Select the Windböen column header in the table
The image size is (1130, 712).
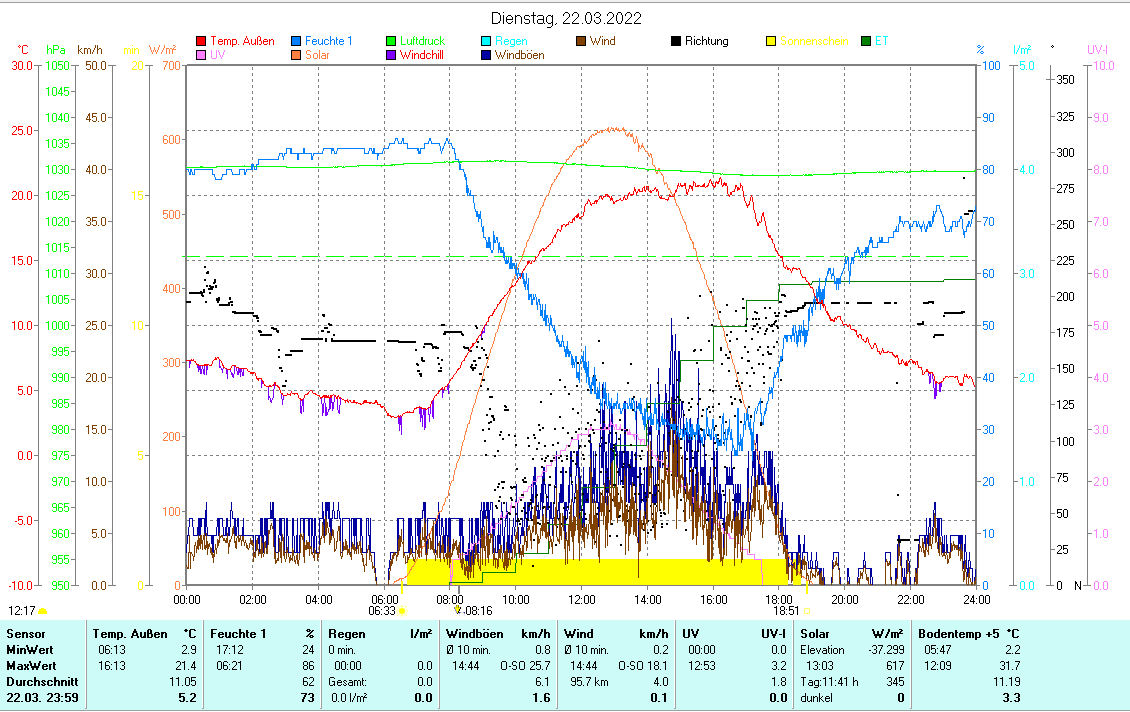[x=473, y=633]
